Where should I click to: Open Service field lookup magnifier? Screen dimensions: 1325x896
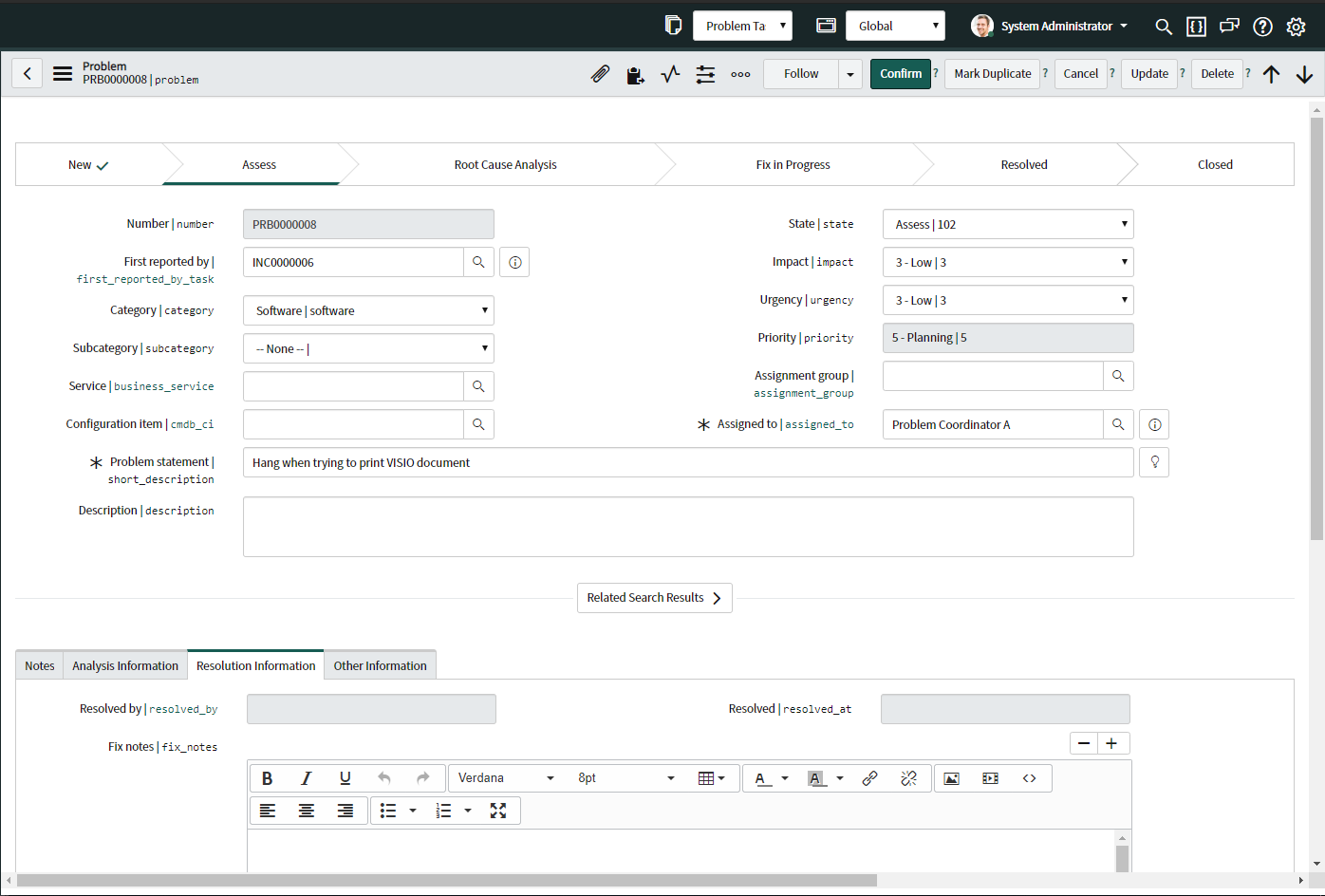478,386
